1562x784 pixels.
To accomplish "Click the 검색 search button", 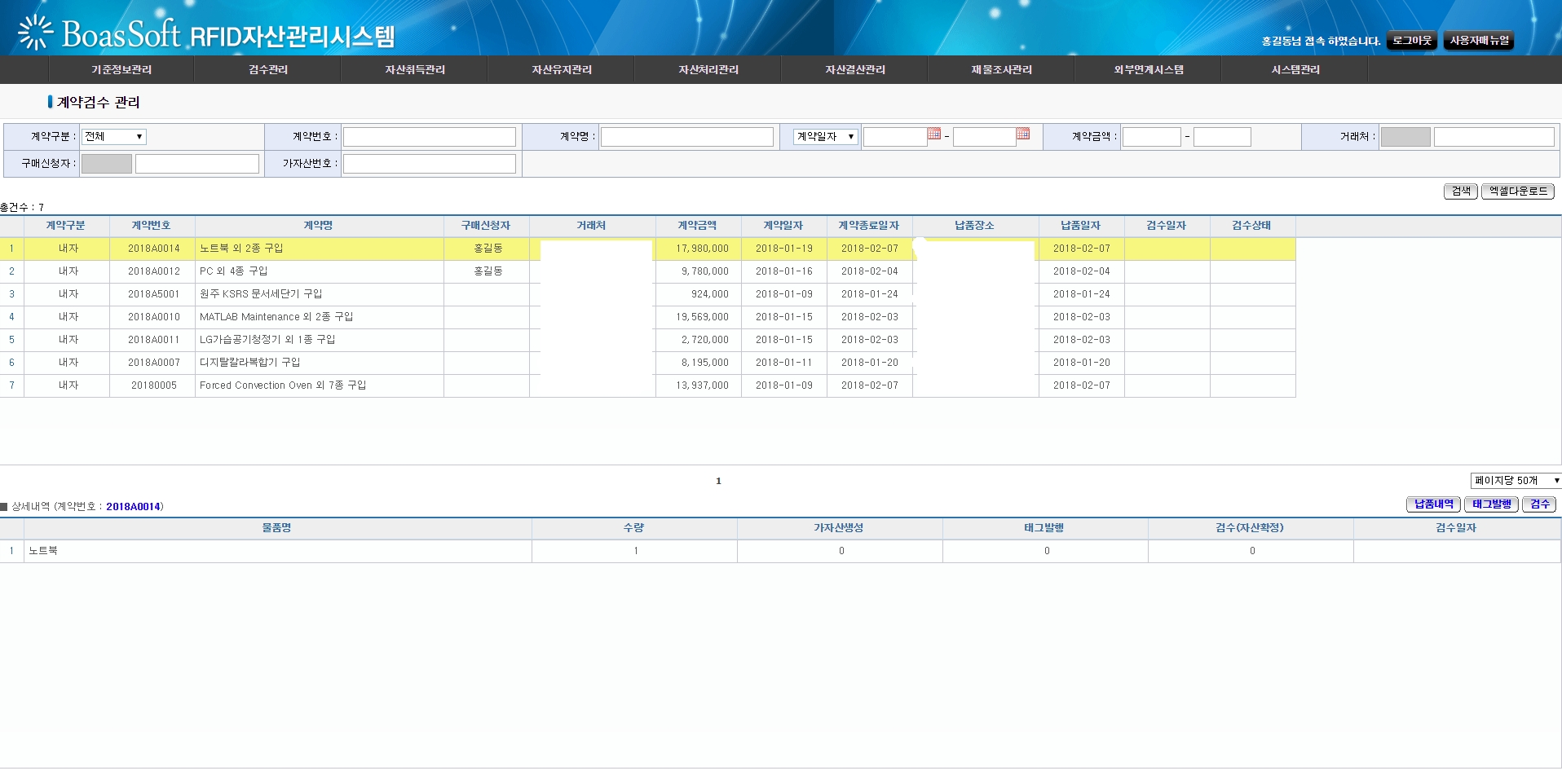I will click(x=1461, y=191).
